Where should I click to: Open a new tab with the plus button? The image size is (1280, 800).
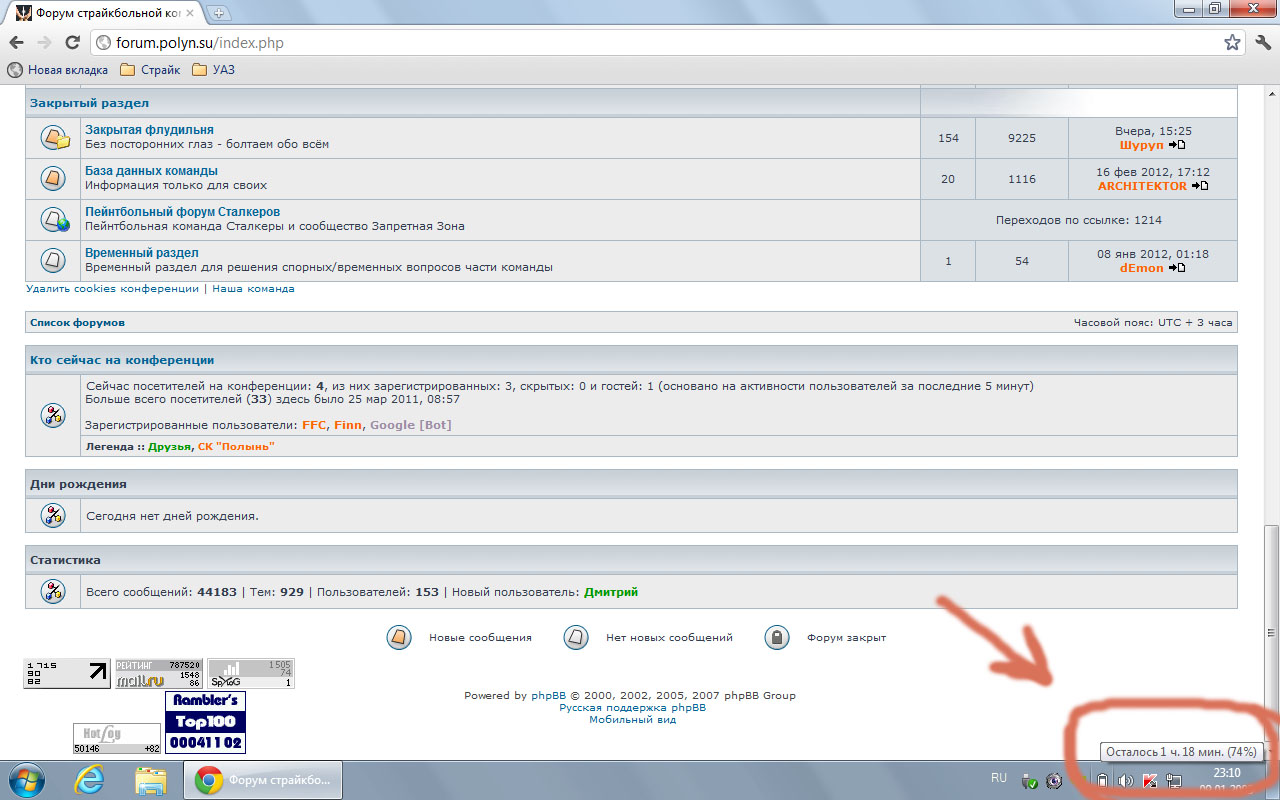219,13
